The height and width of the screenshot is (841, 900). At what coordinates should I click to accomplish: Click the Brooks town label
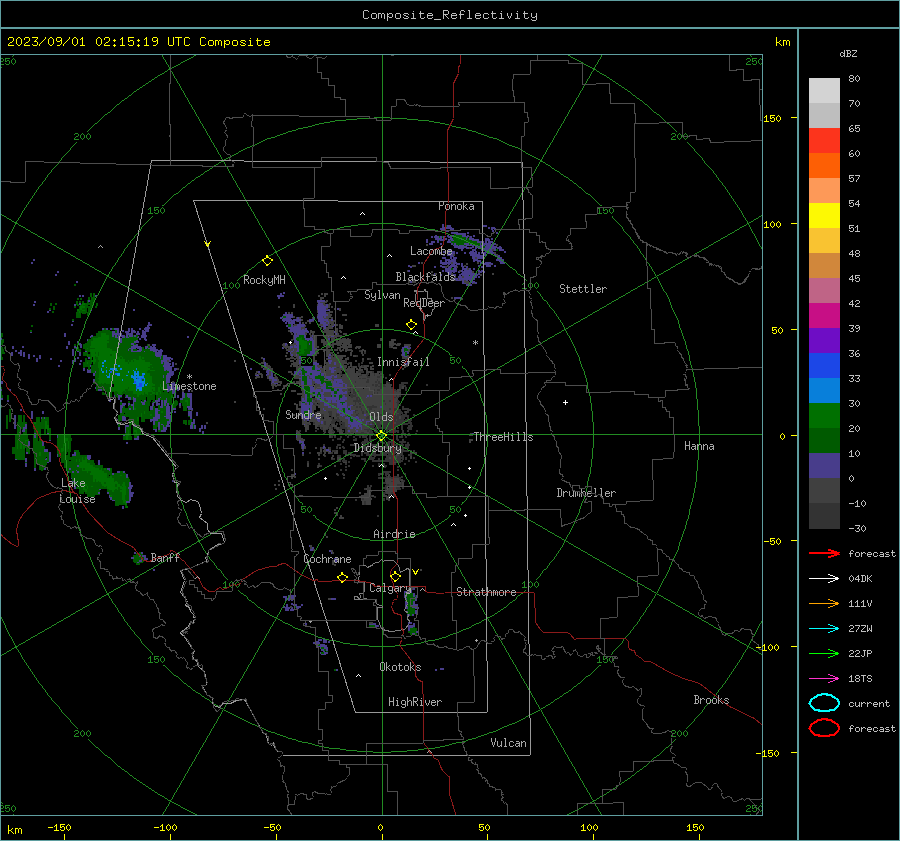click(711, 700)
